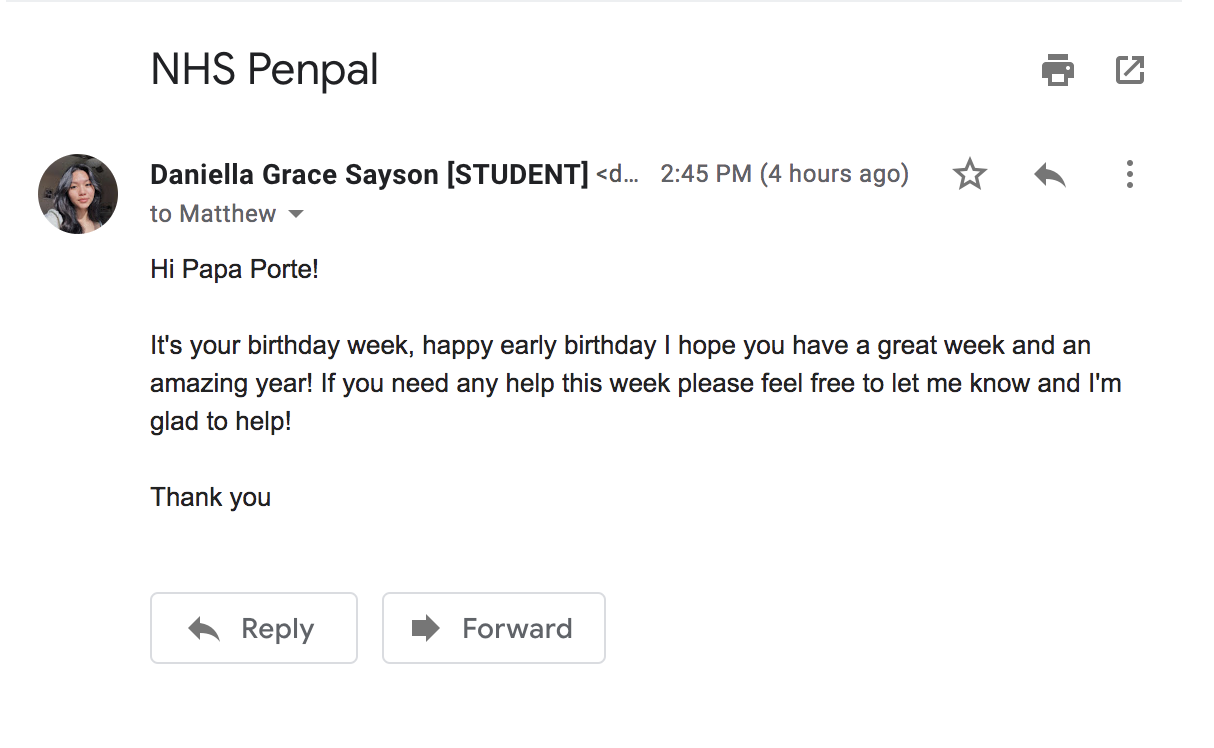The image size is (1214, 748).
Task: Click the sender name Daniella Grace Sayson
Action: click(368, 175)
